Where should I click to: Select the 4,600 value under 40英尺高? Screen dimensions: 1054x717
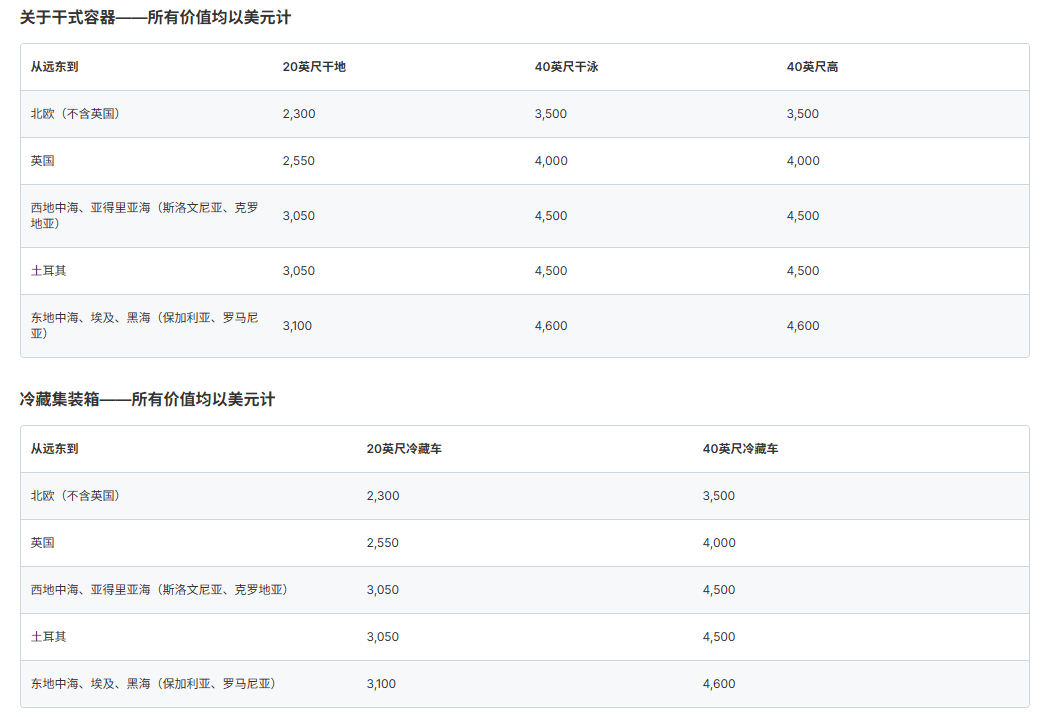(803, 326)
